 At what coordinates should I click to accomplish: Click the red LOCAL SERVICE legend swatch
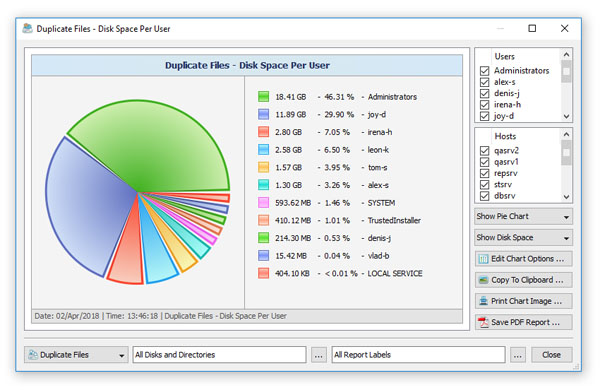tap(263, 273)
